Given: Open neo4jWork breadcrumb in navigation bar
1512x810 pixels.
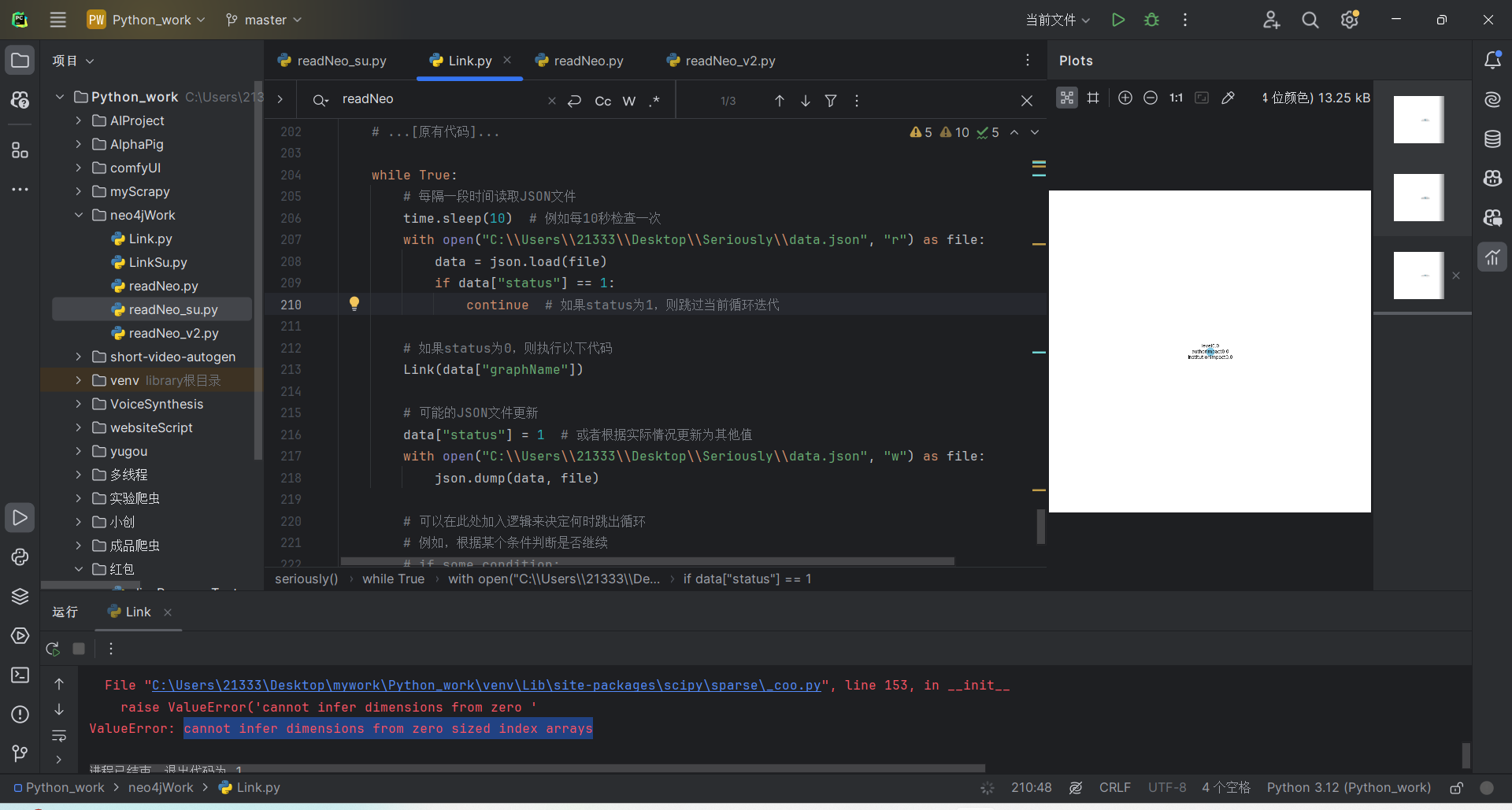Looking at the screenshot, I should pyautogui.click(x=161, y=788).
